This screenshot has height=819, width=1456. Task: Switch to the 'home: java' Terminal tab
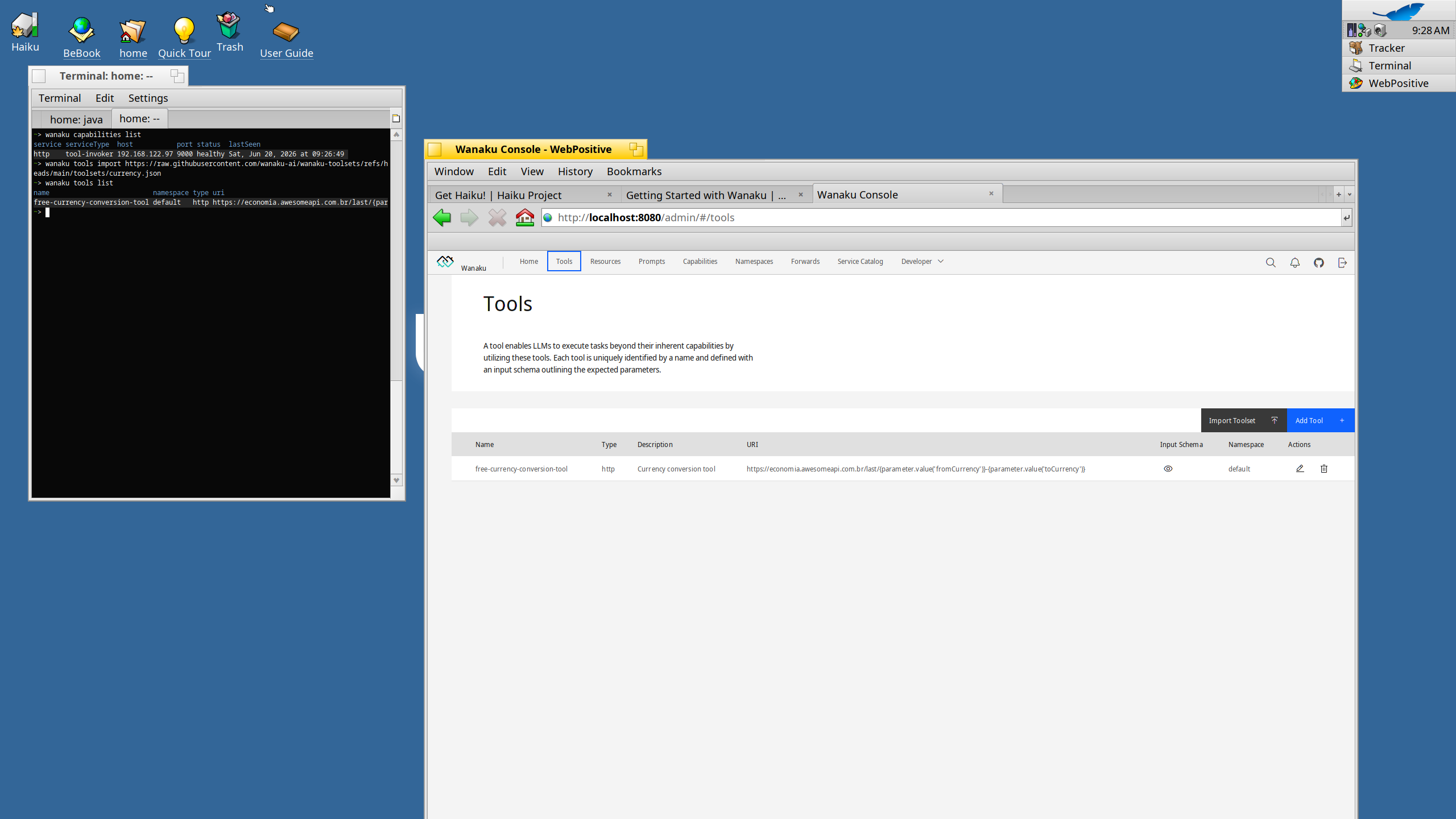tap(76, 119)
